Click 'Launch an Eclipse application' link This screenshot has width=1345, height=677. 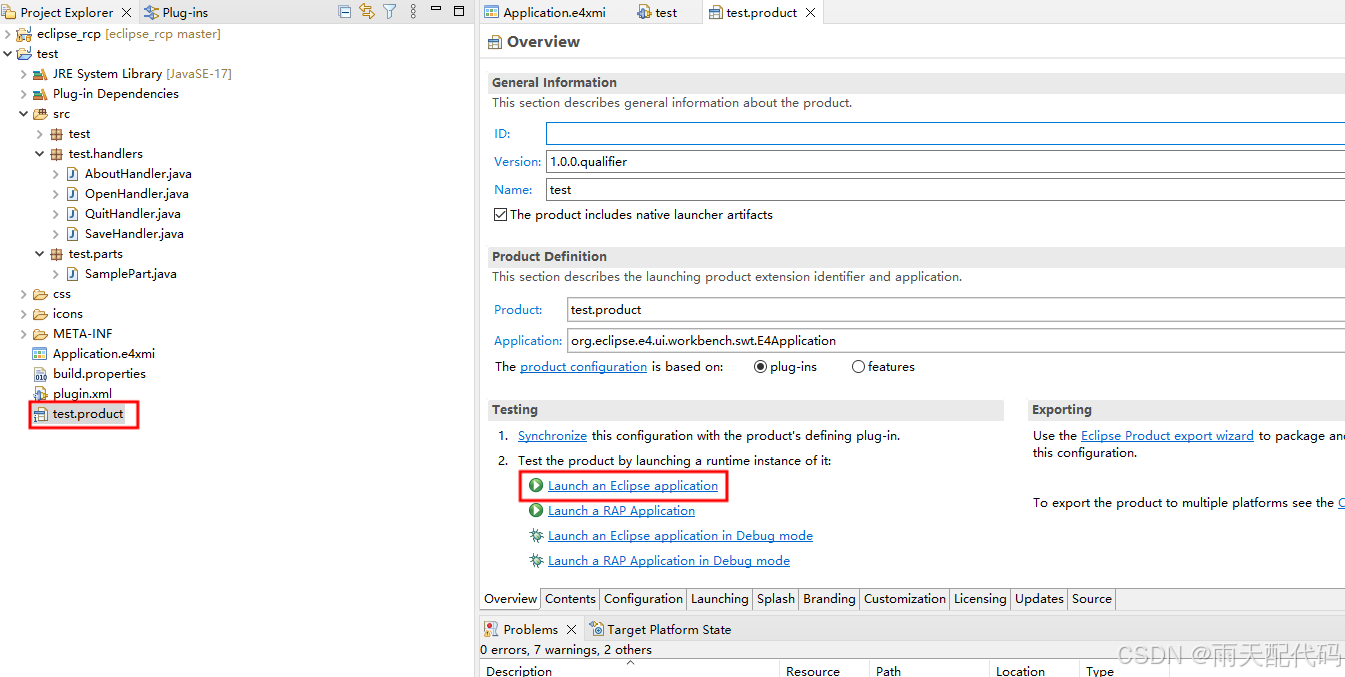pyautogui.click(x=633, y=486)
